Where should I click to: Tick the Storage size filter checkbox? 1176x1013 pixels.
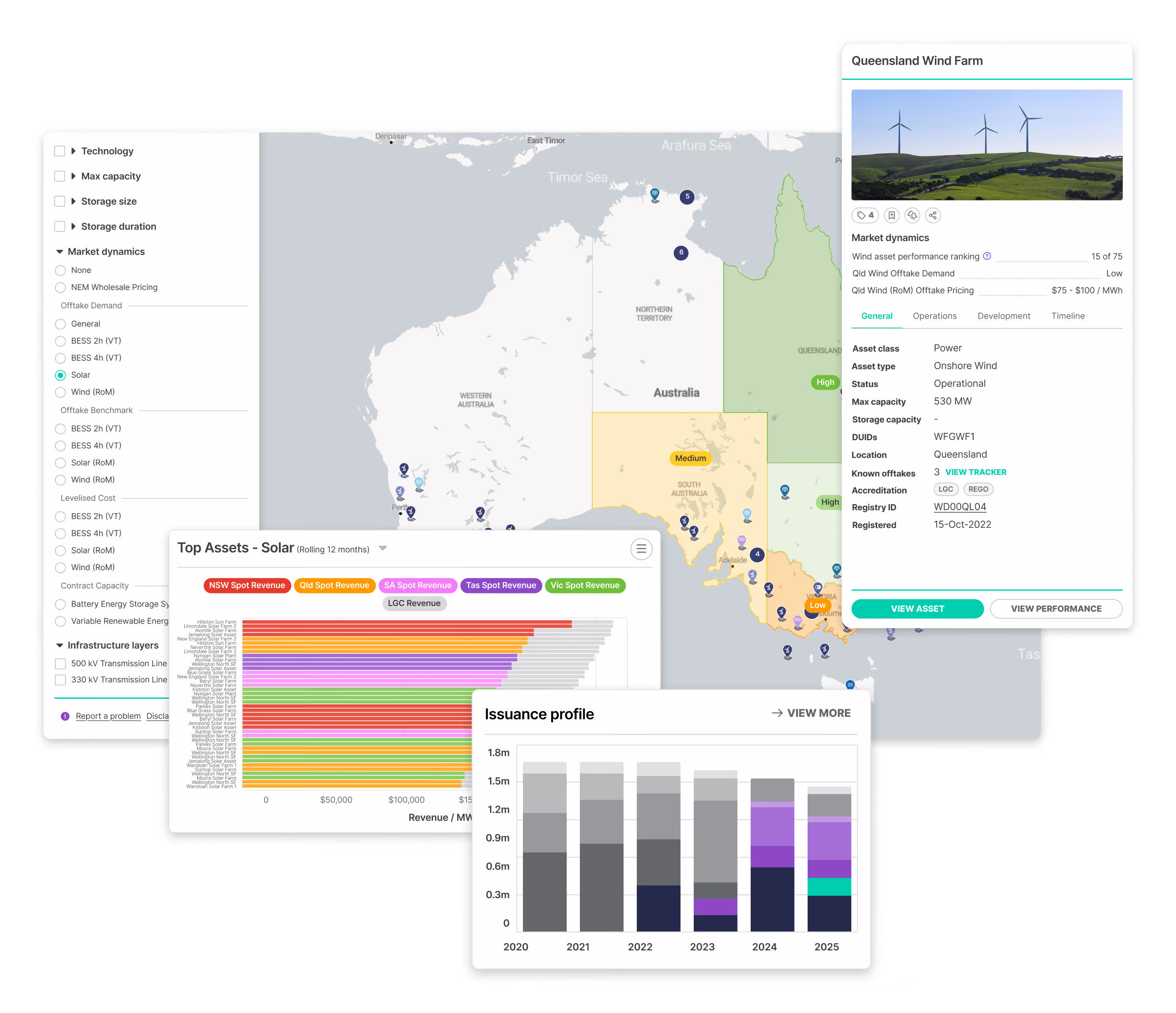pyautogui.click(x=60, y=201)
